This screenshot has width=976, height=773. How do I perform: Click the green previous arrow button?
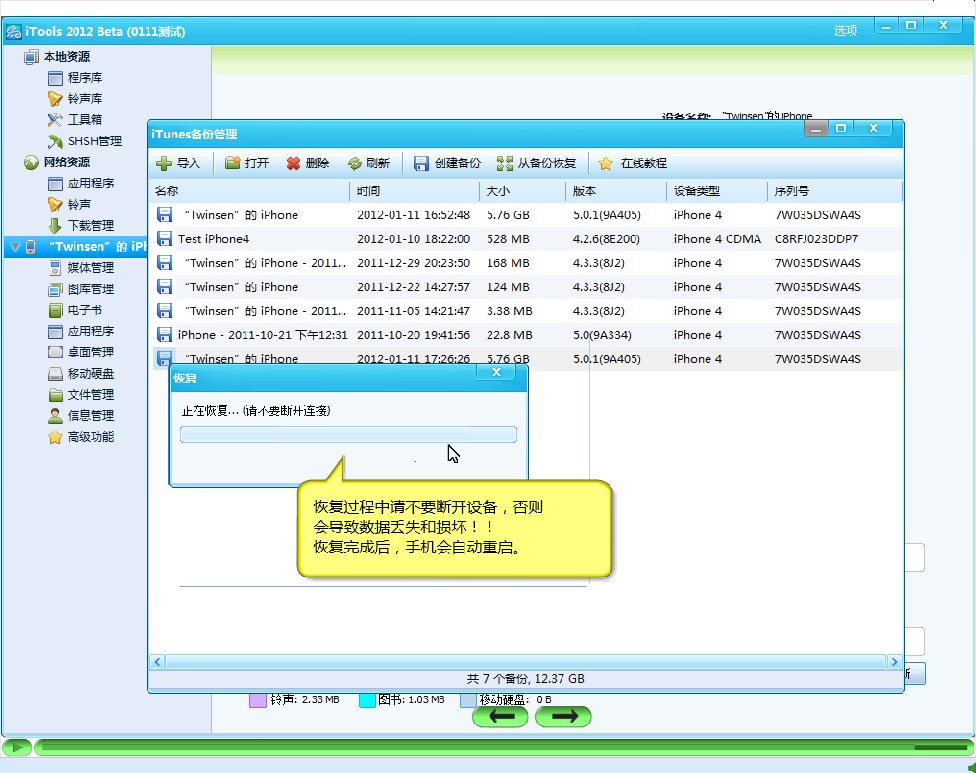(501, 716)
